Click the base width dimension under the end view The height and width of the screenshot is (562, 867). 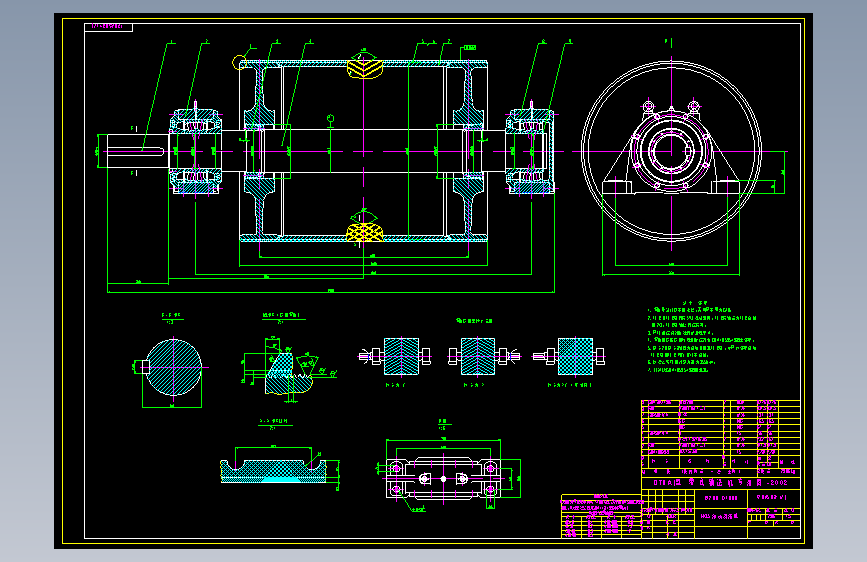click(671, 273)
